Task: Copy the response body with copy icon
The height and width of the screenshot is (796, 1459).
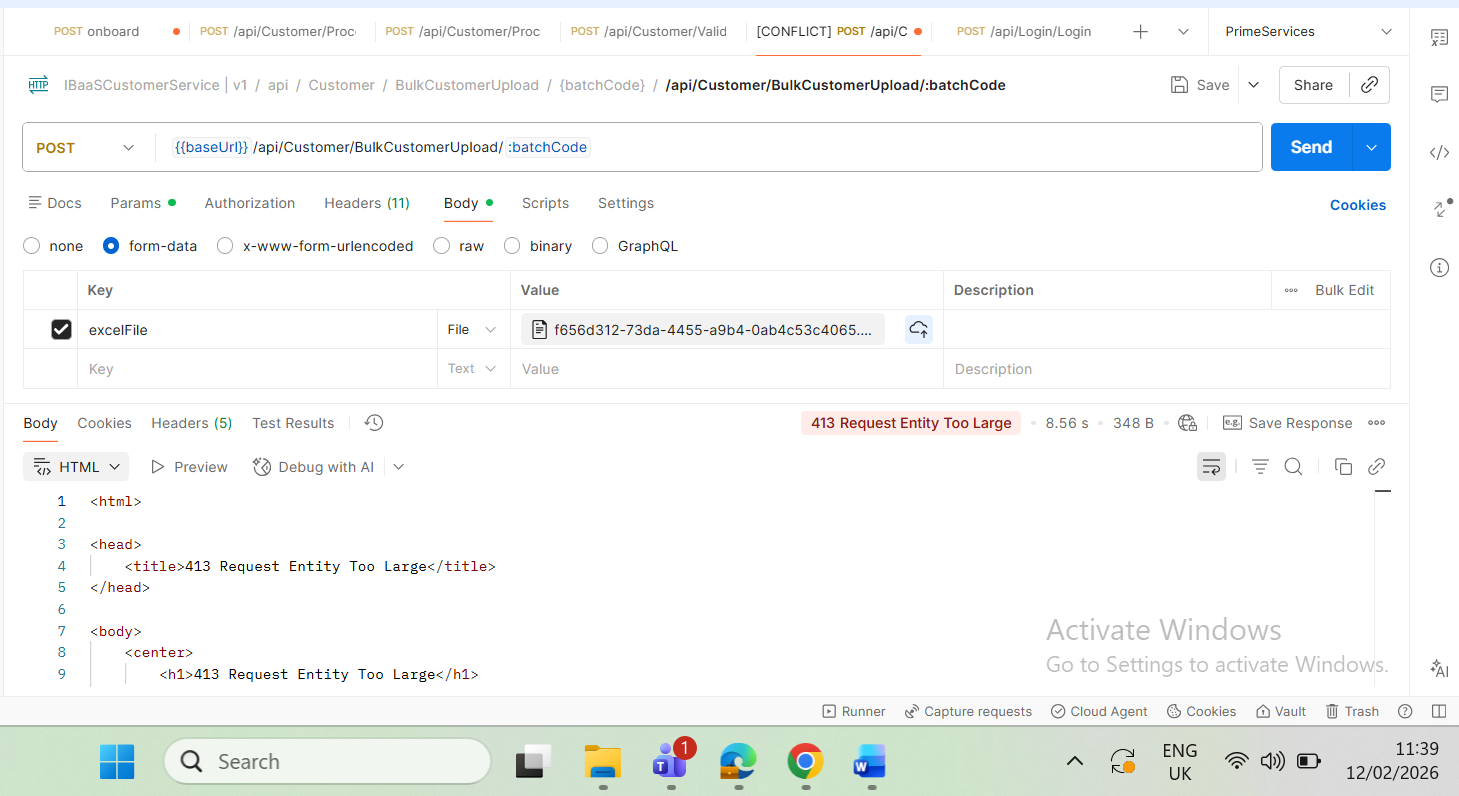Action: pyautogui.click(x=1343, y=467)
